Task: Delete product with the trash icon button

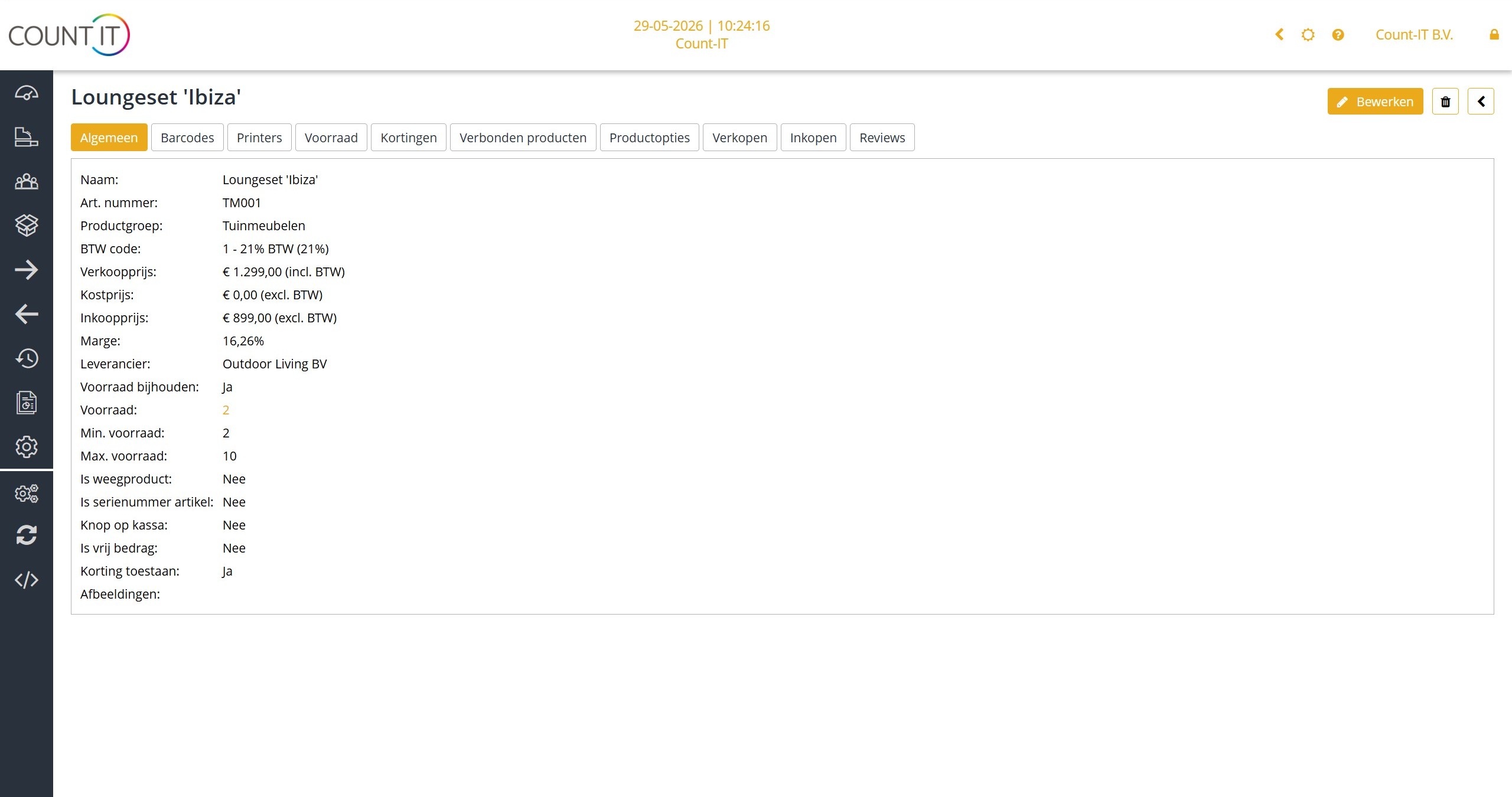Action: coord(1445,102)
